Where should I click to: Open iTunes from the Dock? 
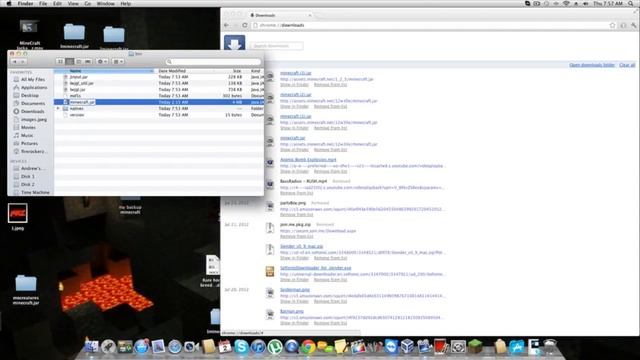258,347
